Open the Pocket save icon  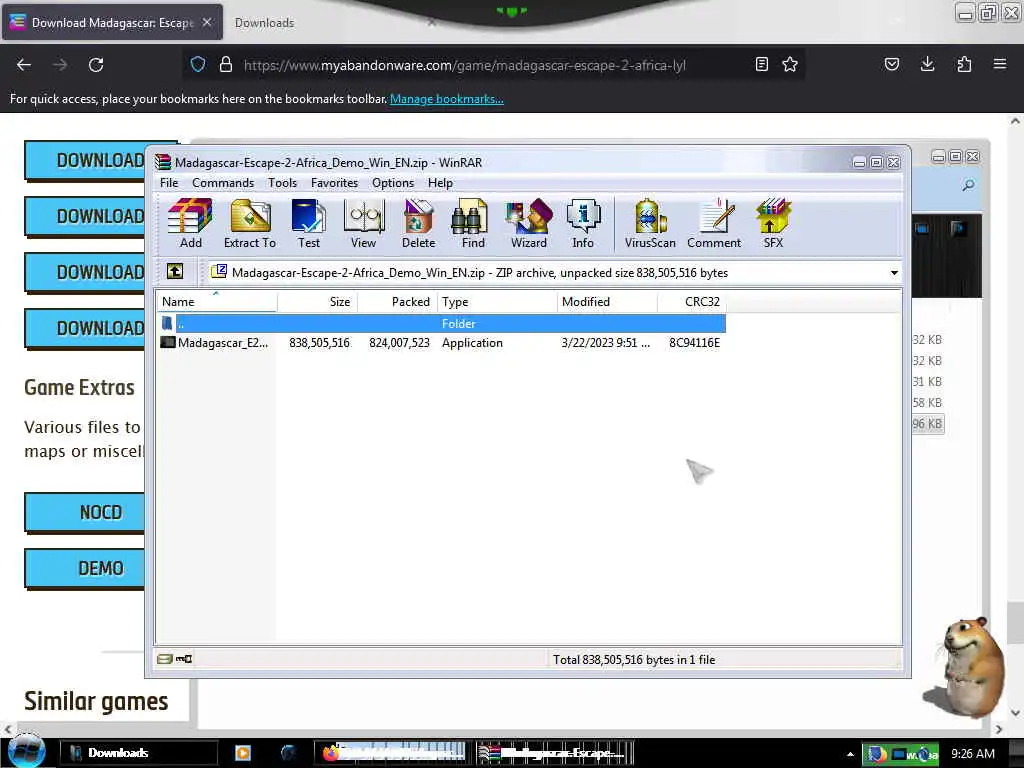tap(891, 64)
